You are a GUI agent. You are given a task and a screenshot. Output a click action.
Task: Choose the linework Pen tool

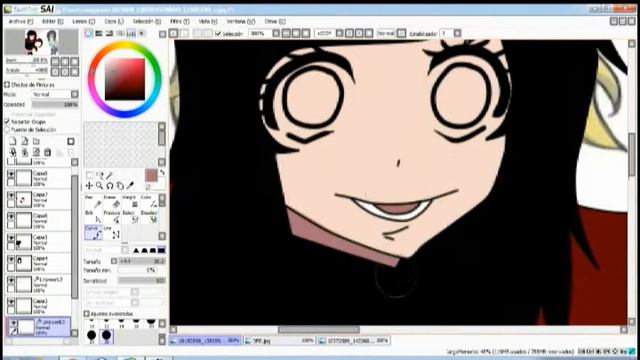click(x=93, y=202)
